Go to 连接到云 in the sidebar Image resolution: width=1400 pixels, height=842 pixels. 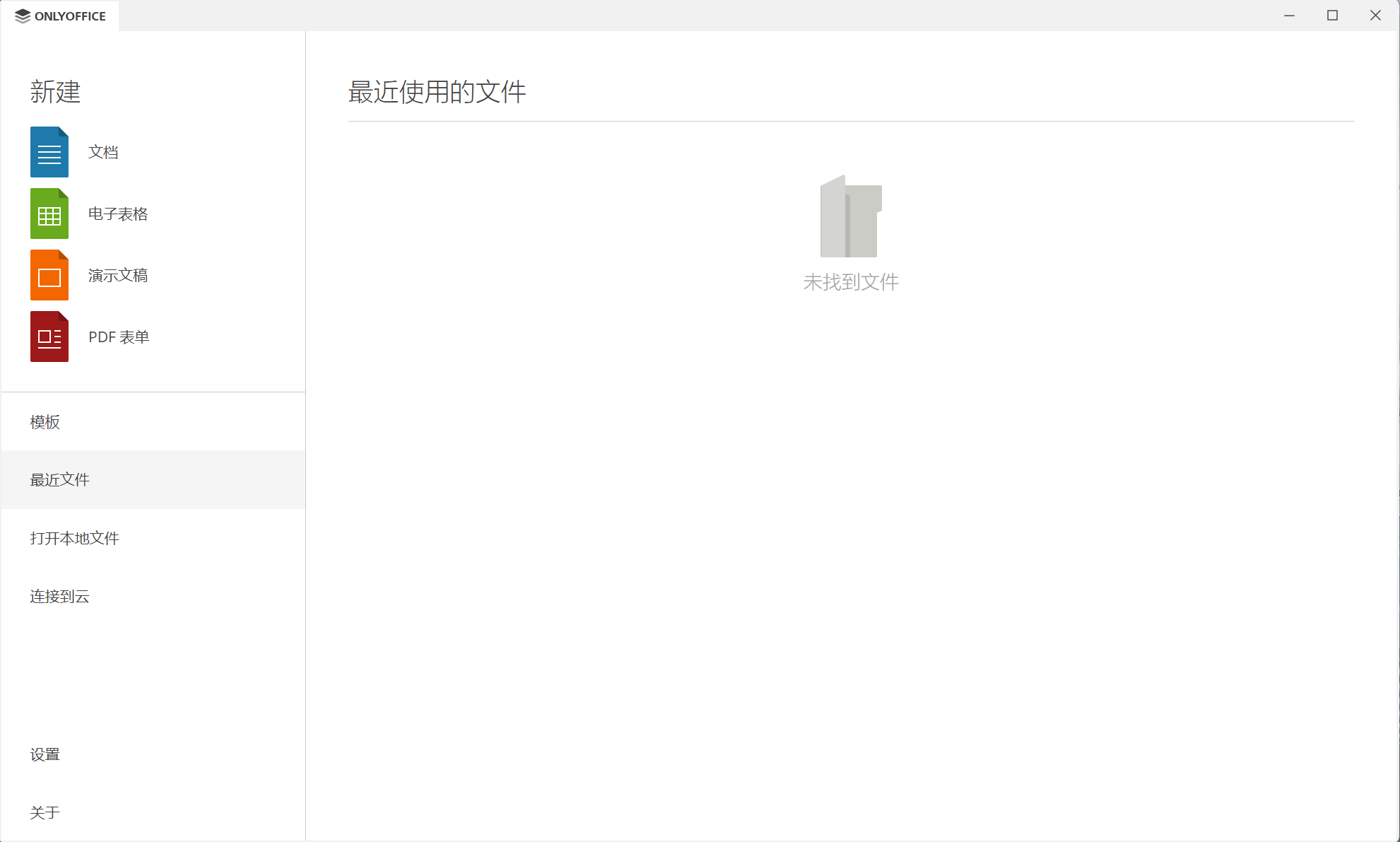click(x=60, y=597)
